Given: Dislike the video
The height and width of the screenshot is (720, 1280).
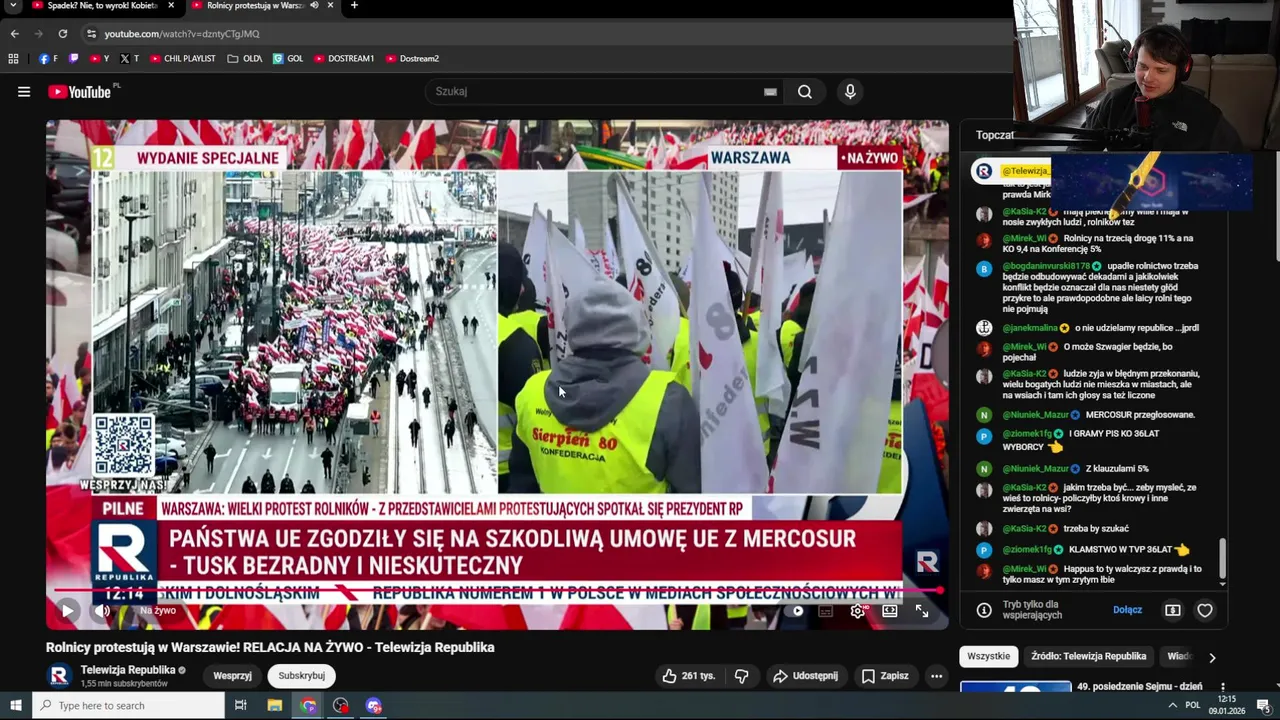Looking at the screenshot, I should tap(742, 676).
